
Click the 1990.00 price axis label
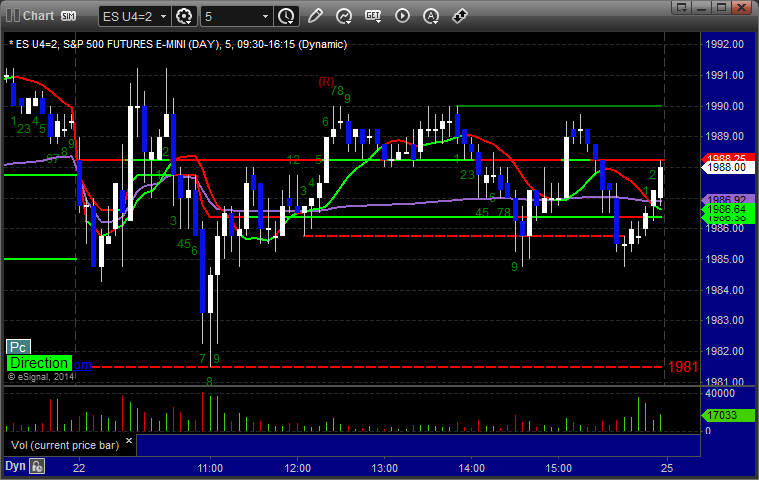point(725,106)
